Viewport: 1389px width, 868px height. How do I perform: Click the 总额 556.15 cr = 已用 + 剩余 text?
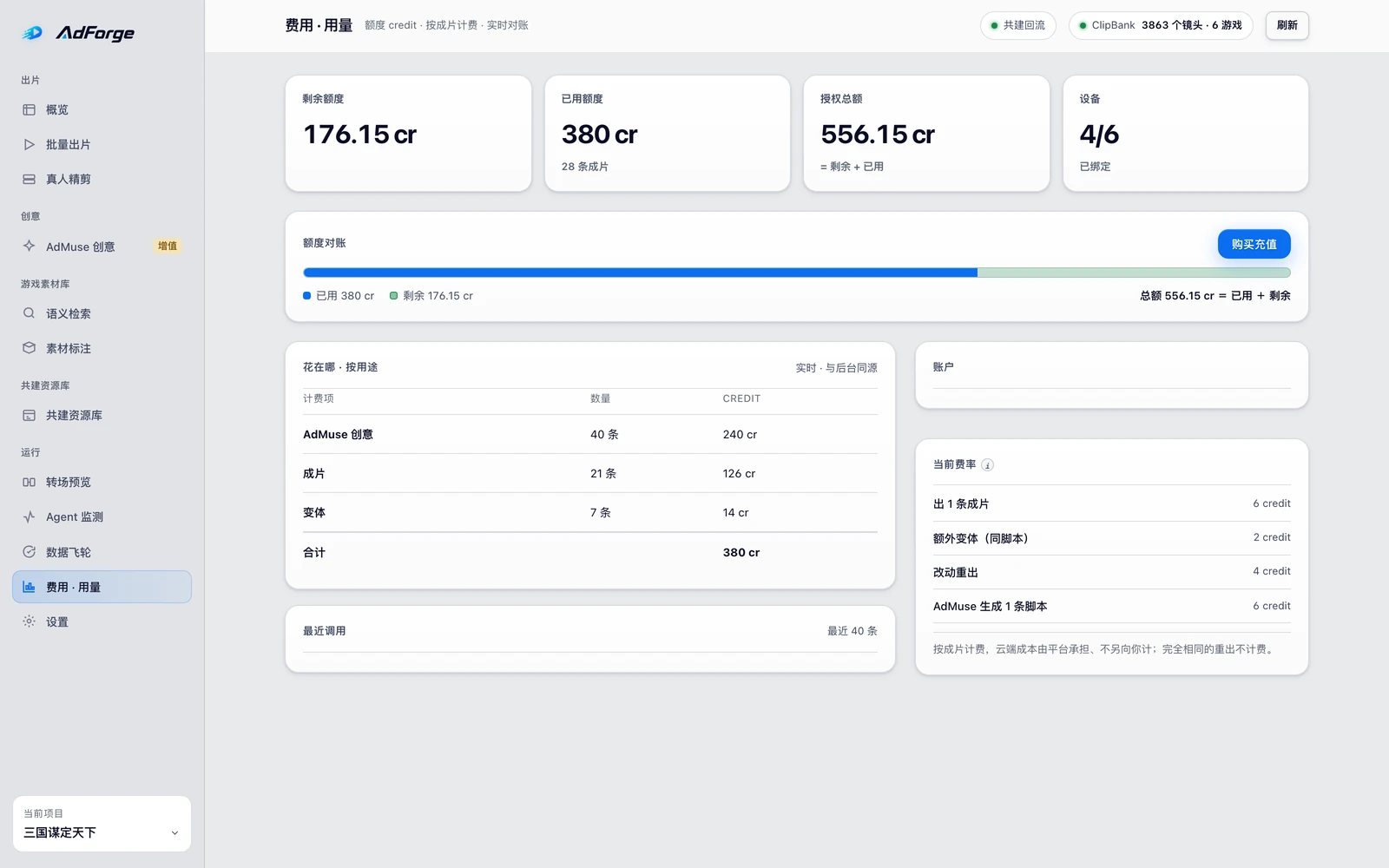pyautogui.click(x=1215, y=296)
